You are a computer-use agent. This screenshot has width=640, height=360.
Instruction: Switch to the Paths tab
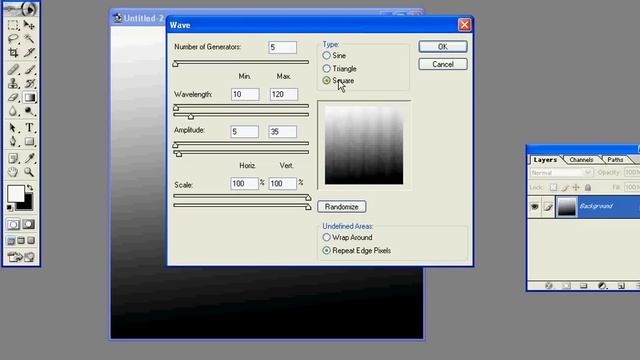tap(615, 160)
